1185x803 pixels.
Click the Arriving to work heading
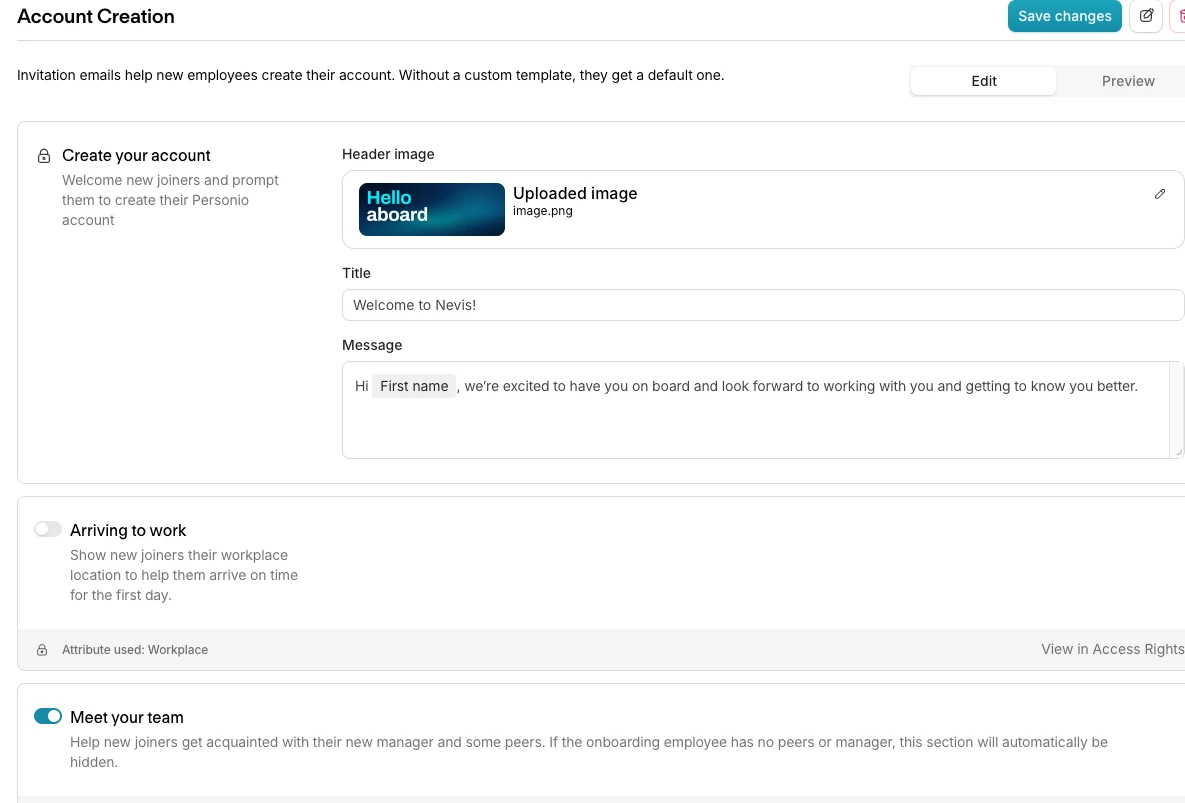pos(128,531)
